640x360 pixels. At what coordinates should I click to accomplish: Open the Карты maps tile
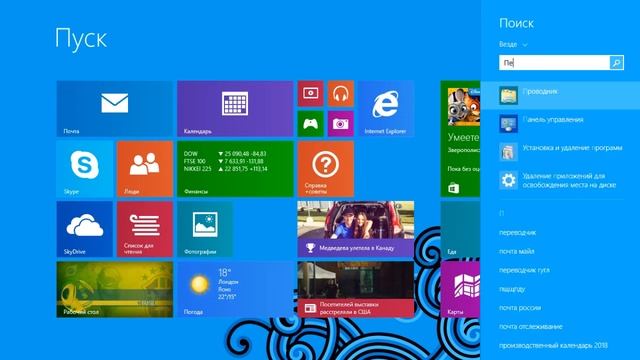click(x=460, y=289)
